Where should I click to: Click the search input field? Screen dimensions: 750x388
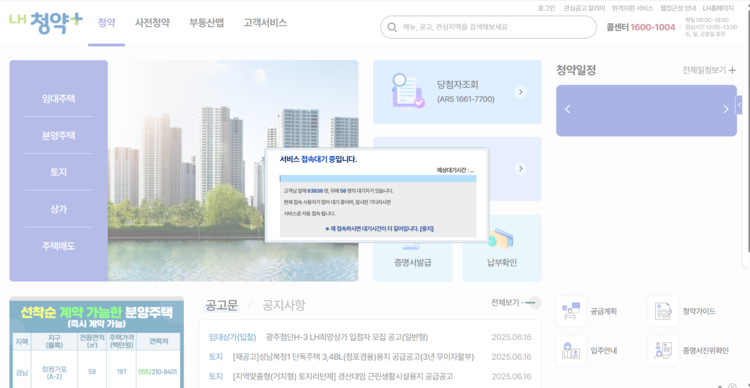coord(488,27)
